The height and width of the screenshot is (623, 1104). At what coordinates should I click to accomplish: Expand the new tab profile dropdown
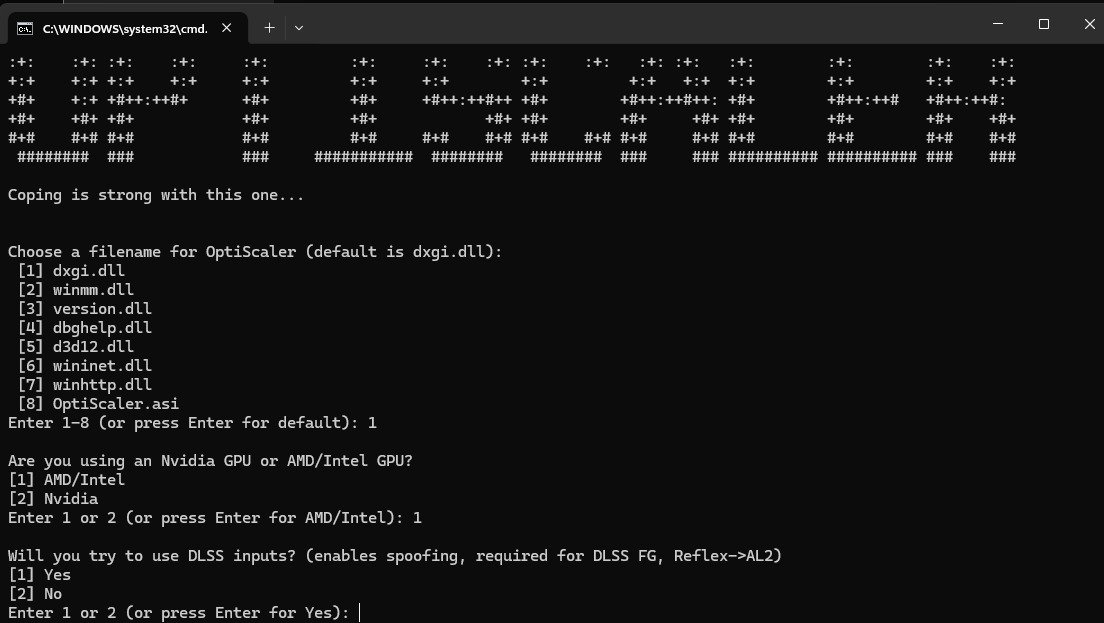(x=299, y=28)
